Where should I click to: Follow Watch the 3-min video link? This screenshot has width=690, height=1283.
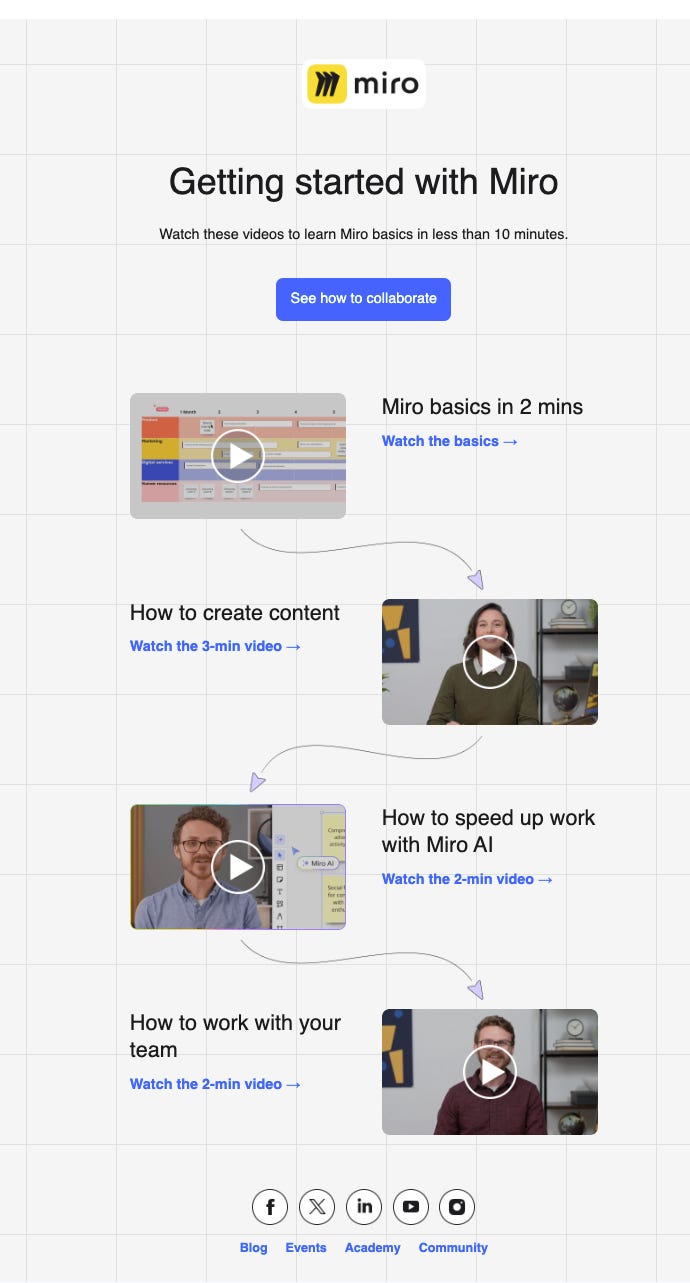215,646
